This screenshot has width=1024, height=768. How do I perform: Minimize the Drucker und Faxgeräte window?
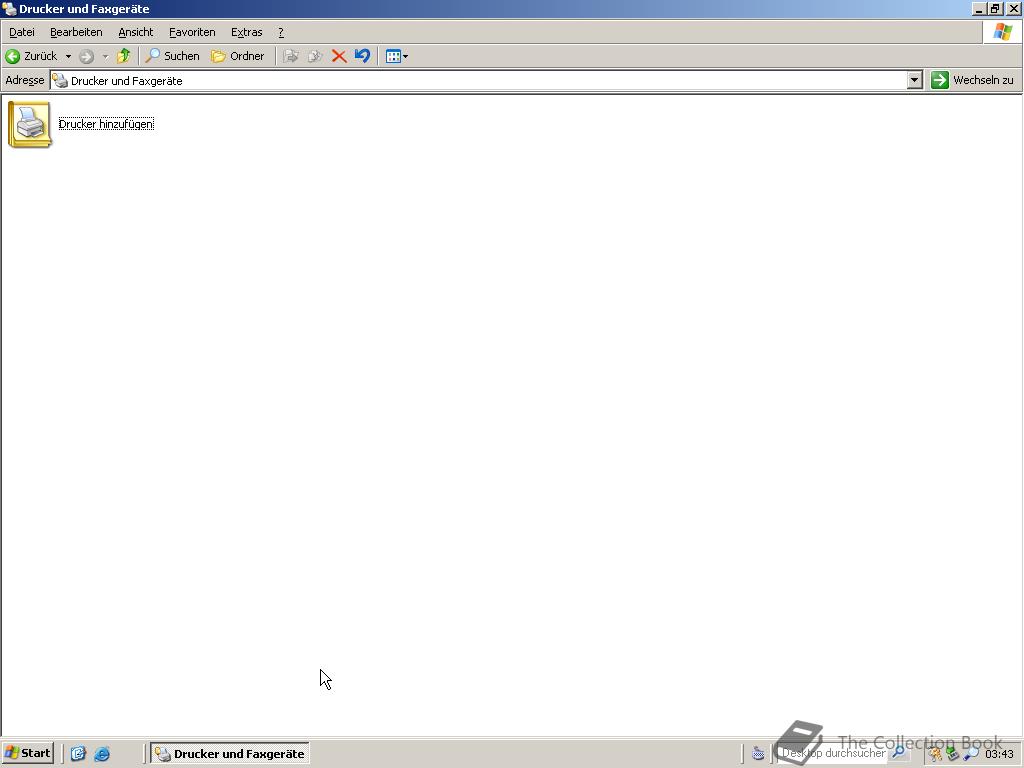click(x=978, y=9)
